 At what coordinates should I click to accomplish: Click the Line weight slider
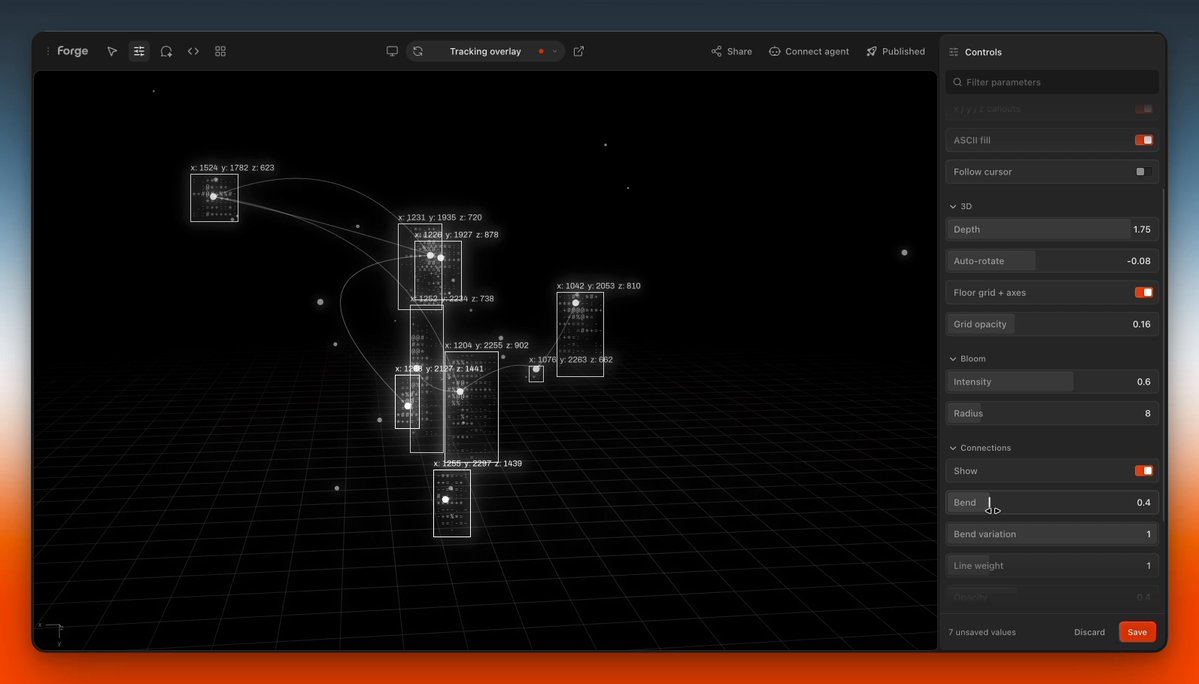1052,566
